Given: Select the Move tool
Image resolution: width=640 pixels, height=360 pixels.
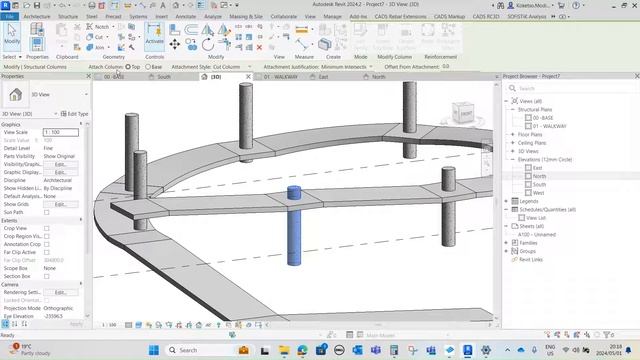Looking at the screenshot, I should pos(175,44).
